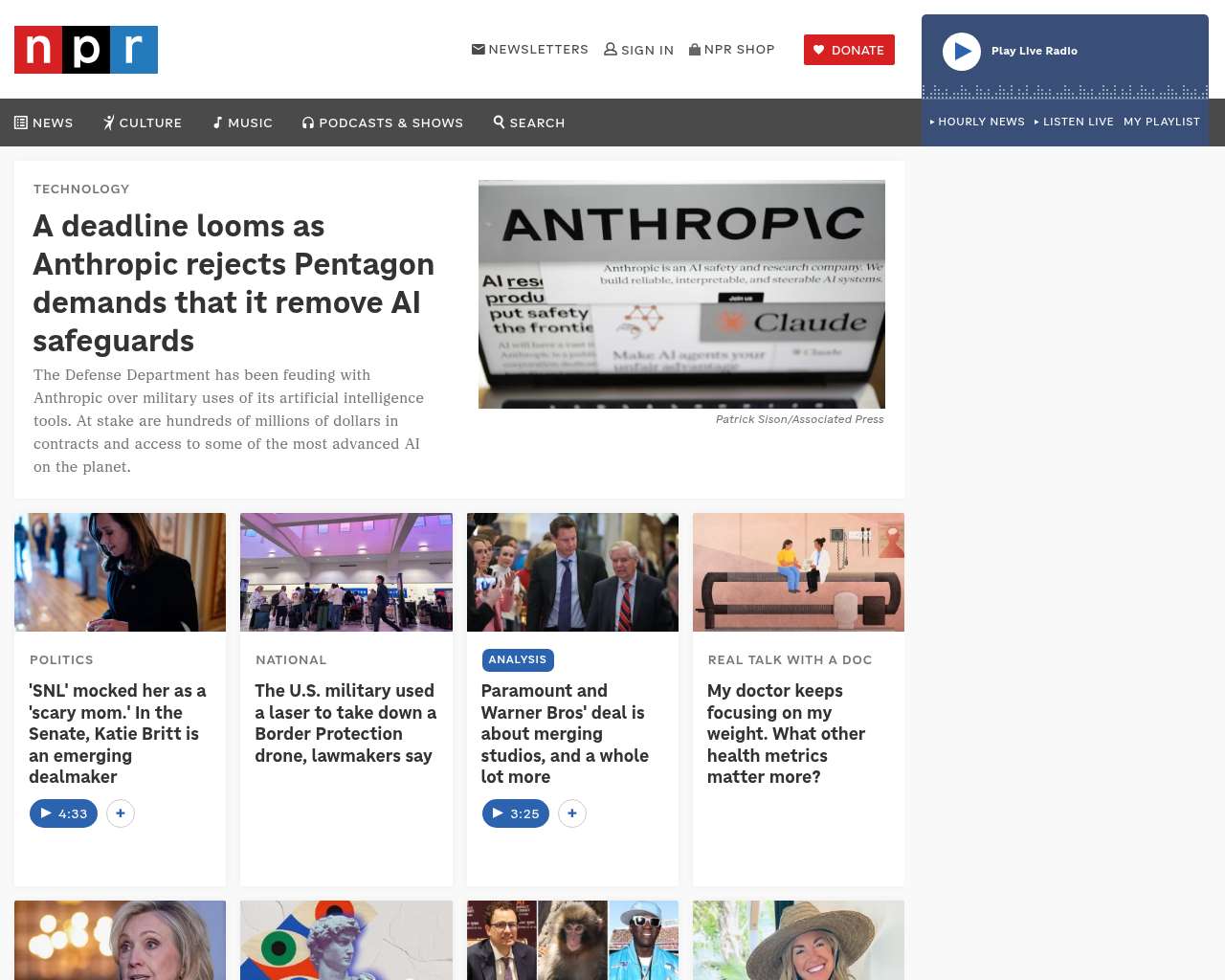
Task: Click the Anthropic story summary paragraph
Action: [x=229, y=421]
